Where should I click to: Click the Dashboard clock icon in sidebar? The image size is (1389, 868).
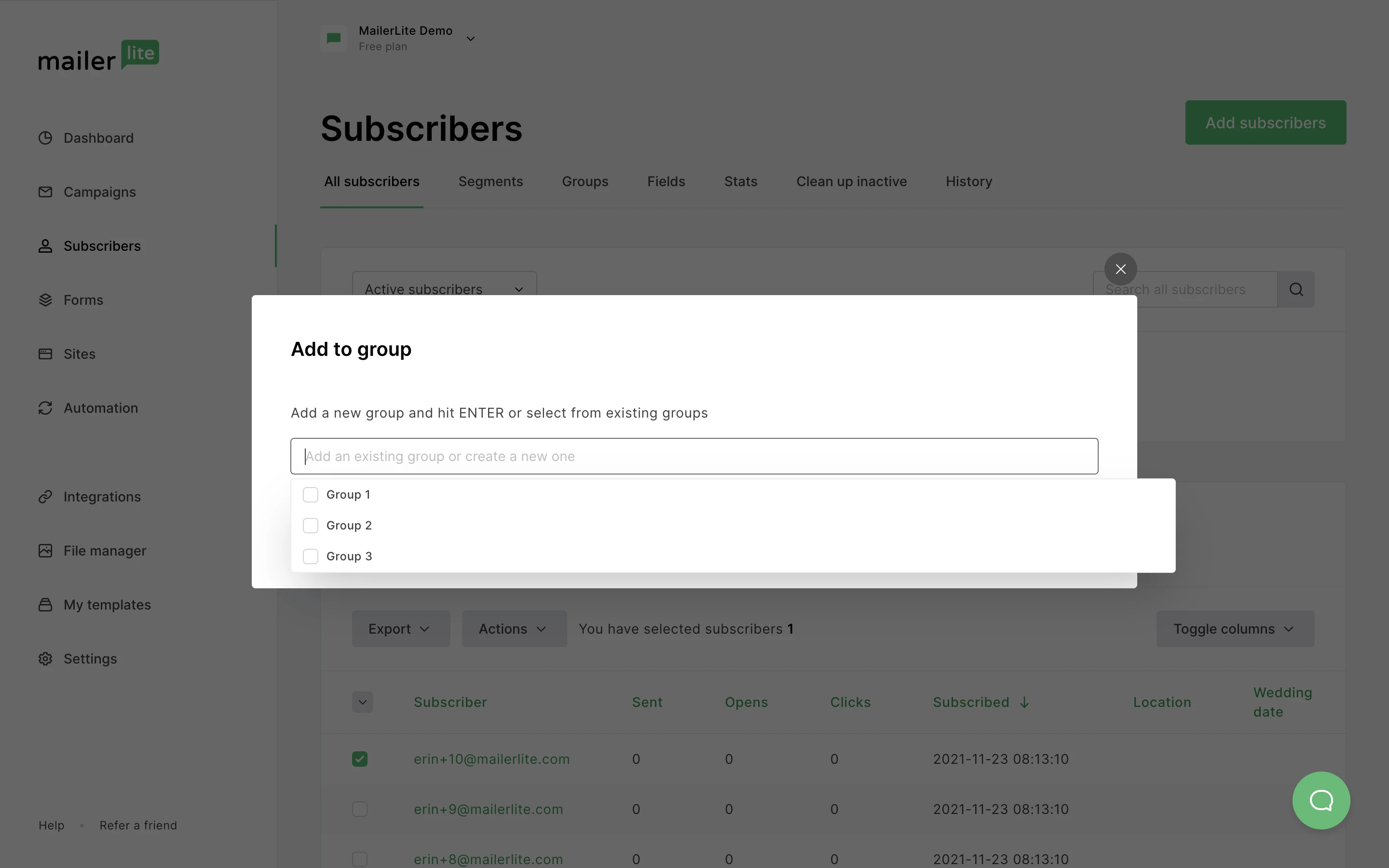(45, 138)
